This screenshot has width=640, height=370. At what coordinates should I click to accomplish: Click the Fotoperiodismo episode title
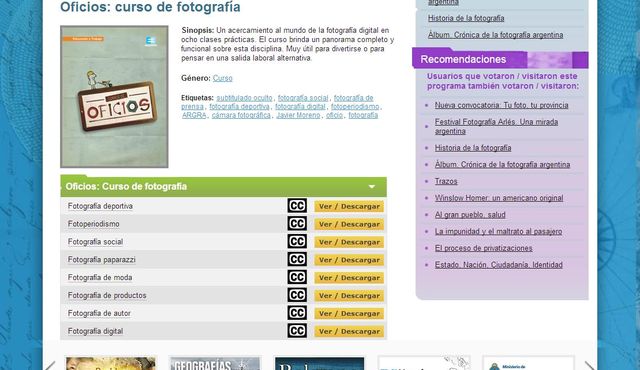pos(93,224)
